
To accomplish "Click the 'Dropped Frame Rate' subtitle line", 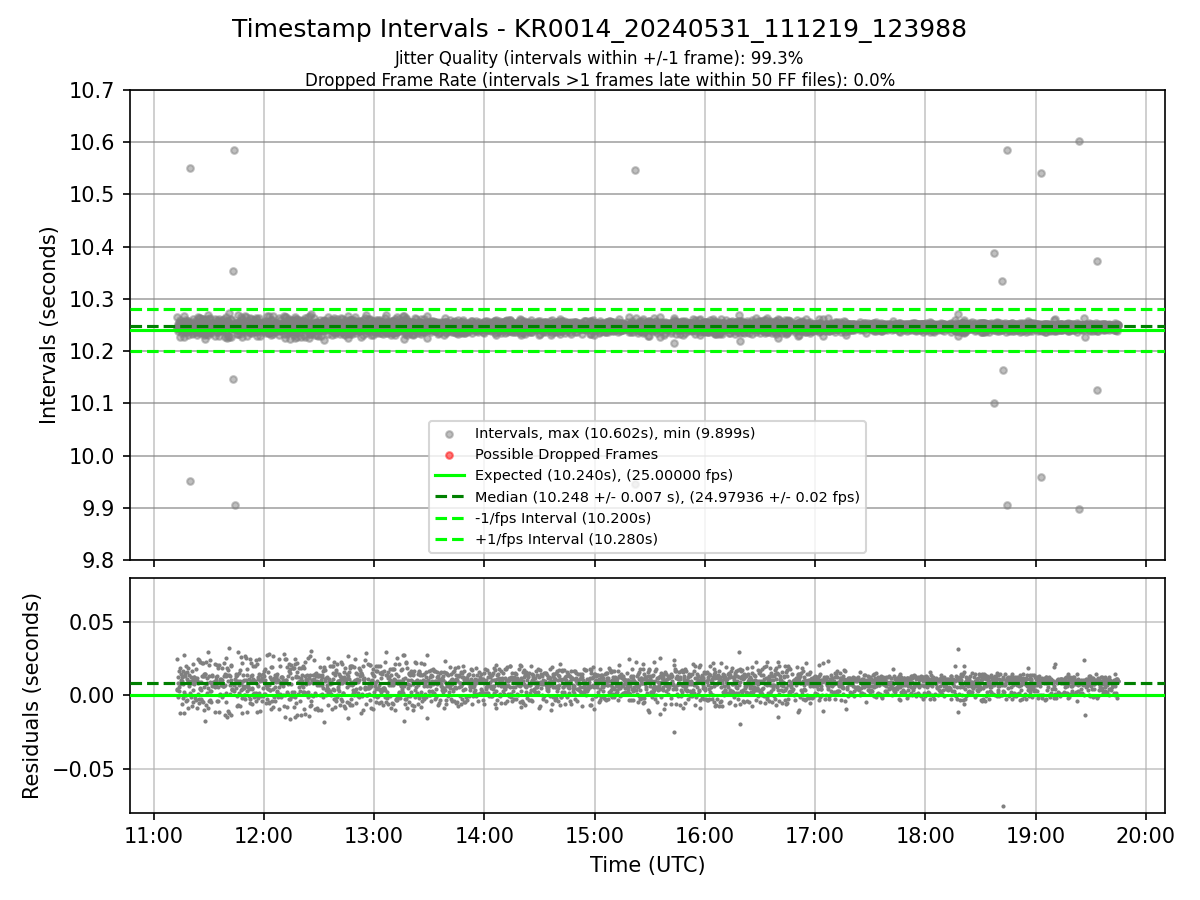I will pos(599,80).
